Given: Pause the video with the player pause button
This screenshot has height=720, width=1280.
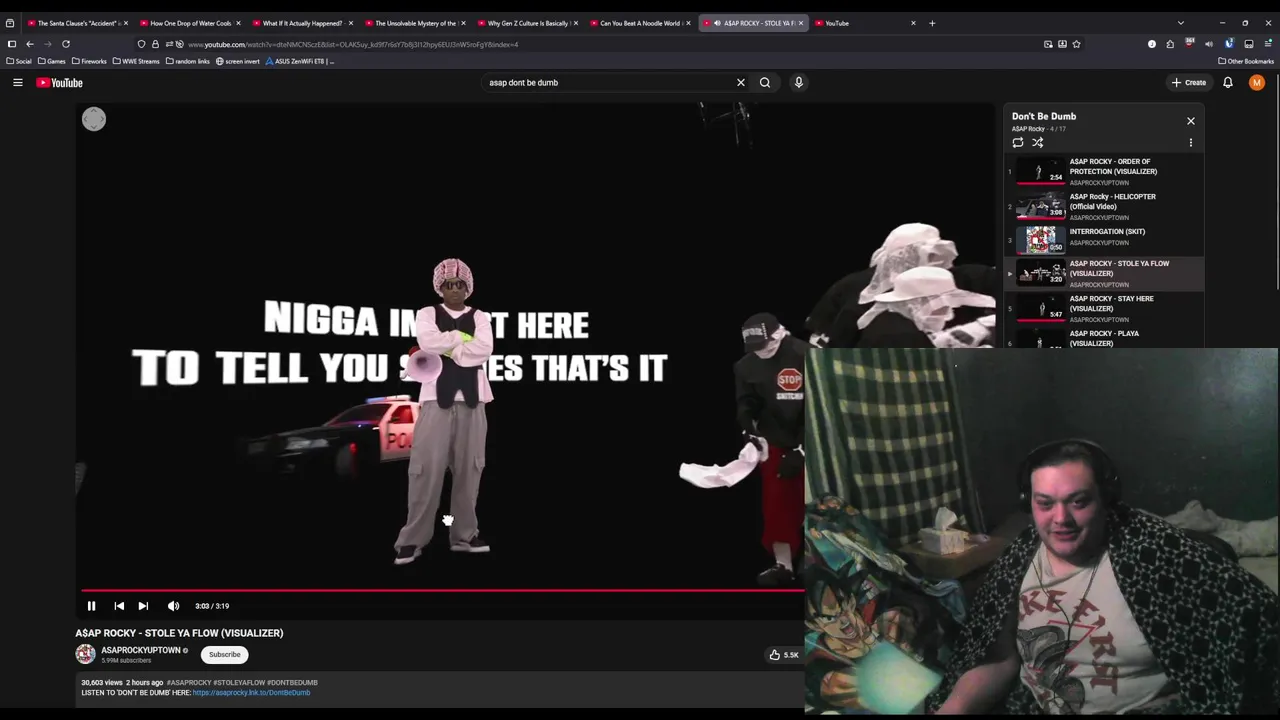Looking at the screenshot, I should tap(91, 606).
